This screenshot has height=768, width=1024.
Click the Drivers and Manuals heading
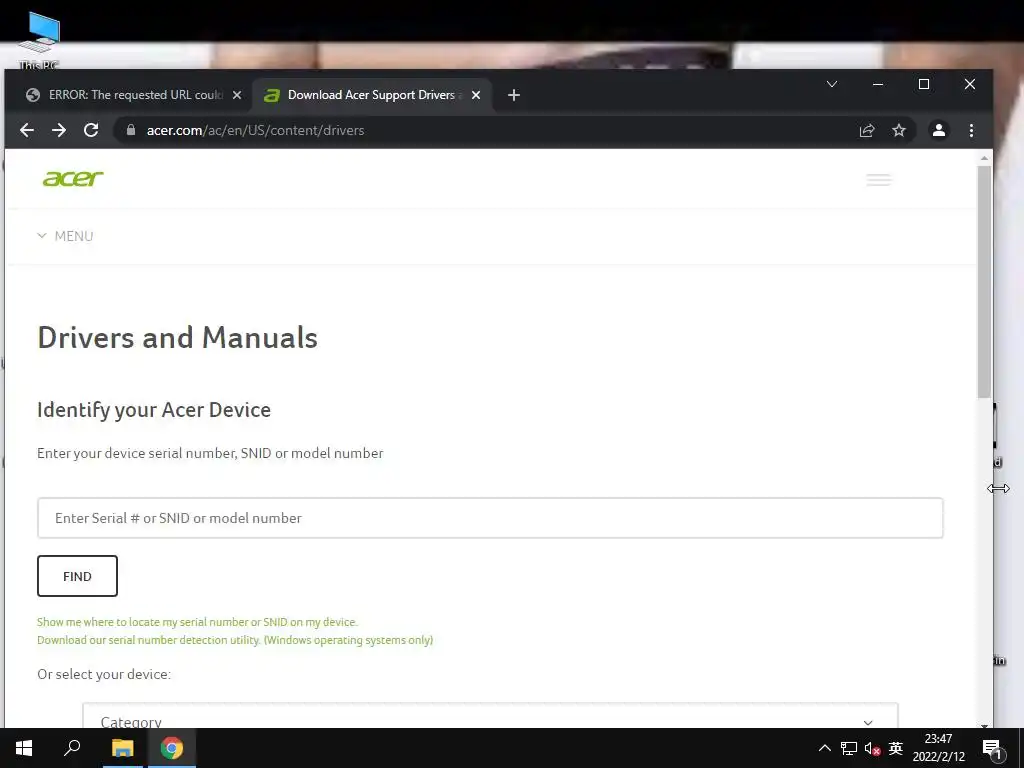178,338
